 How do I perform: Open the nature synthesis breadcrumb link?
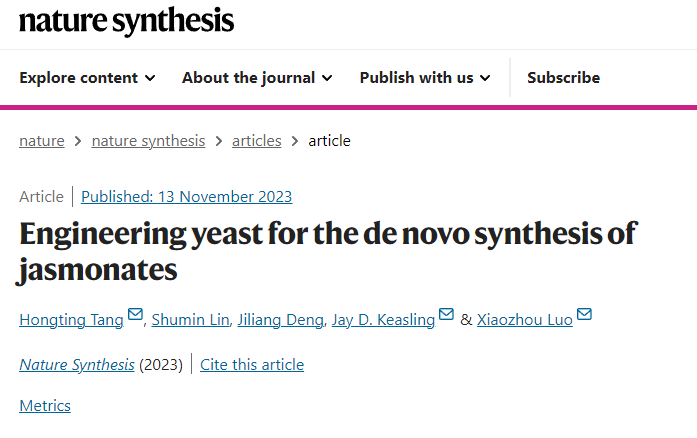(x=148, y=141)
